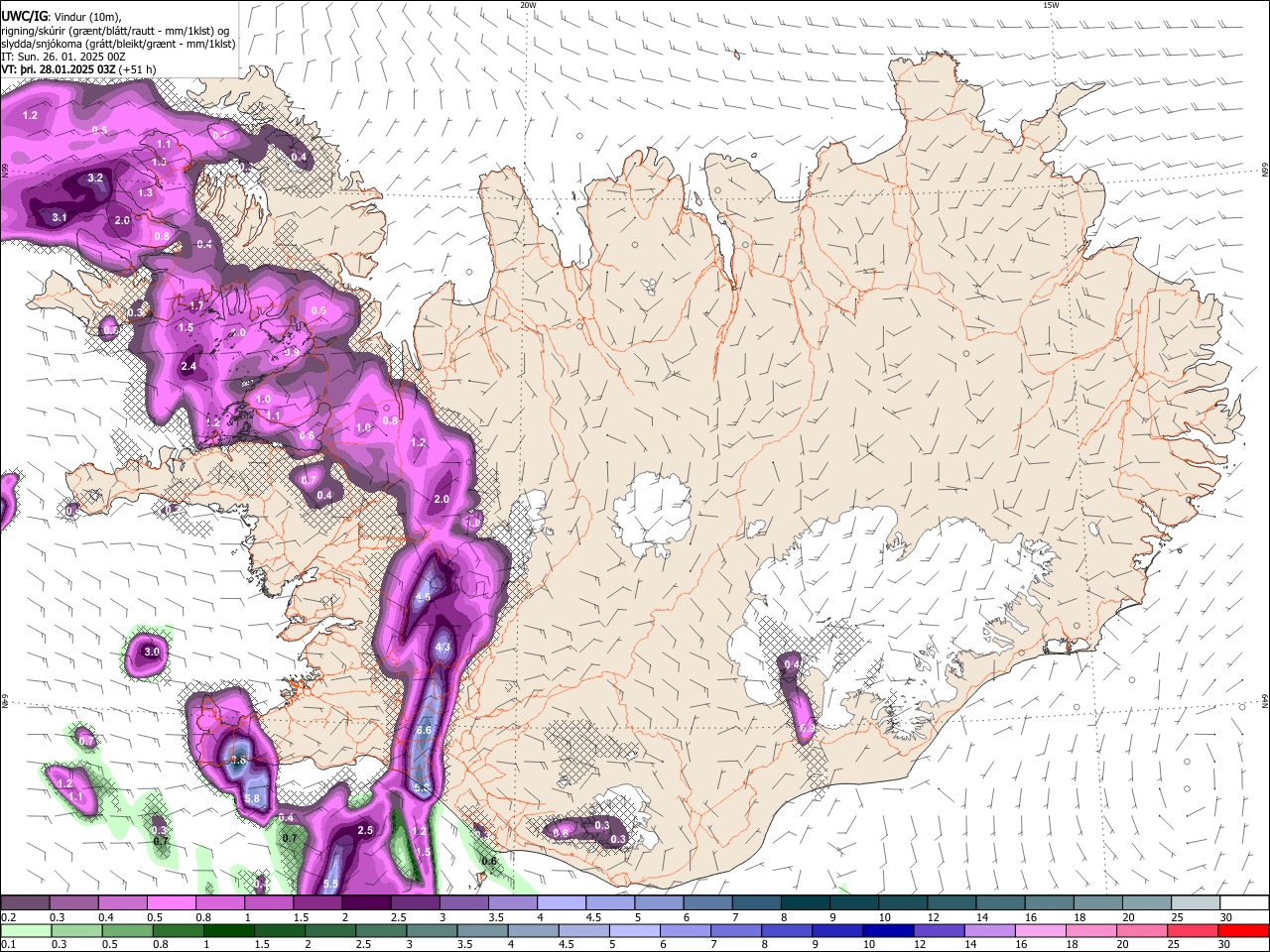Viewport: 1270px width, 952px height.
Task: Click the 'rigning/skúrir' legend description line
Action: 115,30
